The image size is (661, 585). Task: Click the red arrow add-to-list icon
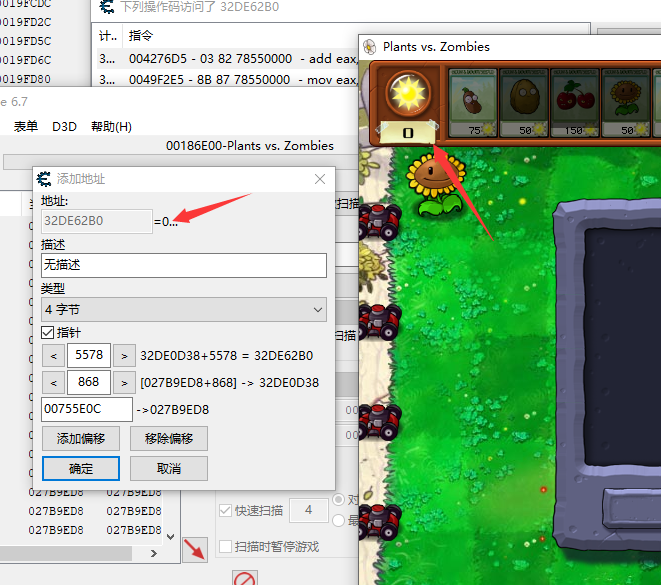click(x=195, y=550)
